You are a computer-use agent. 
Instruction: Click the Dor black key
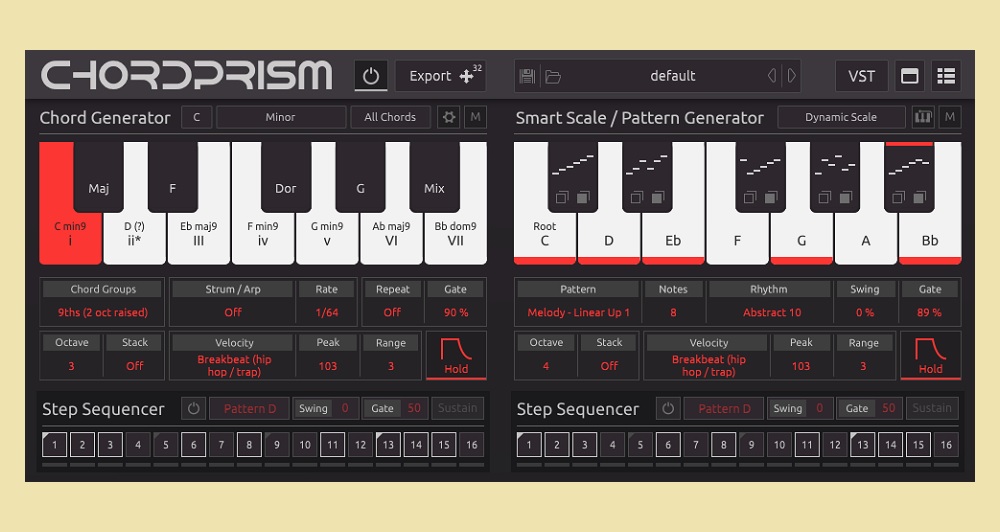(286, 177)
